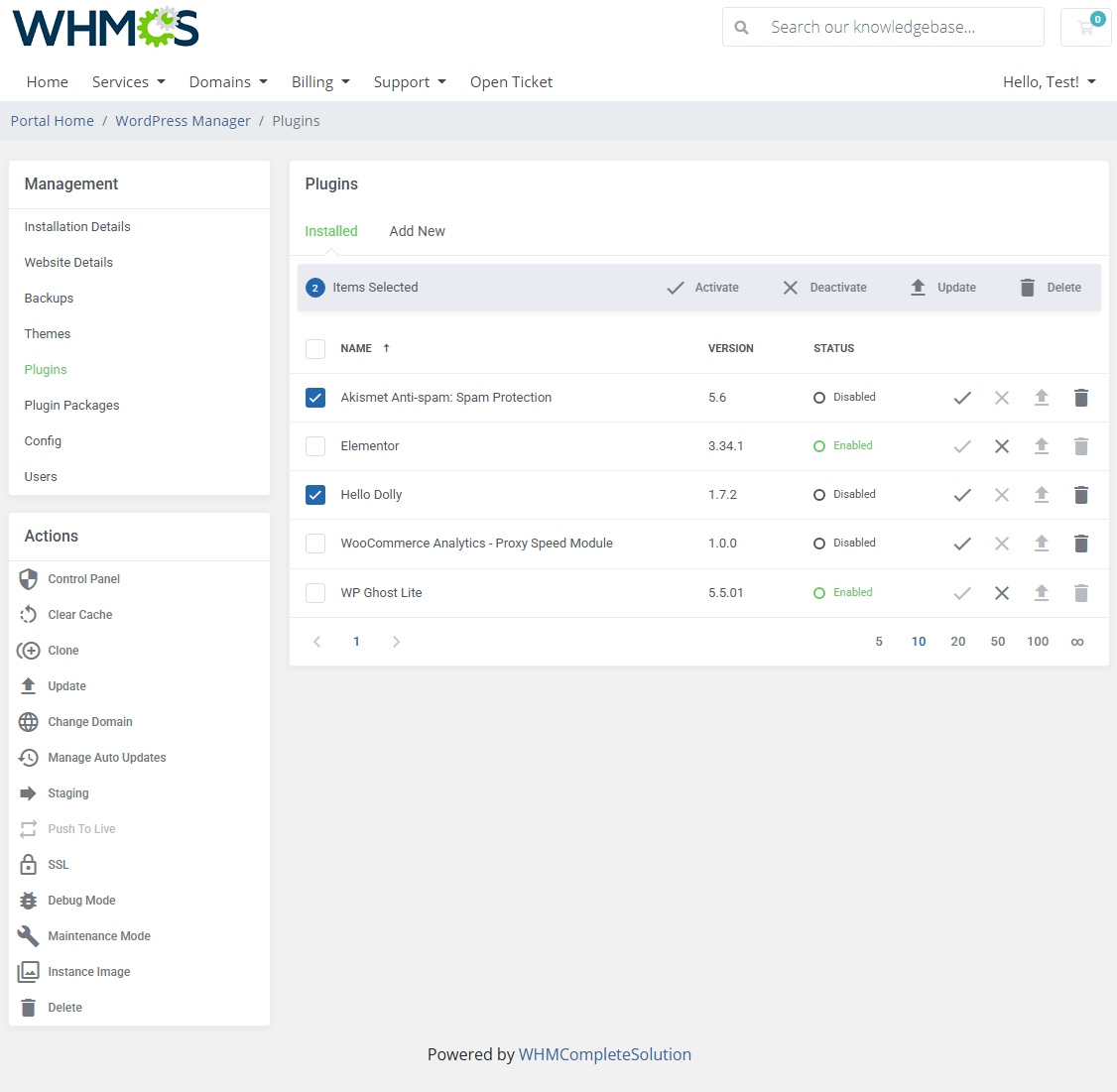Toggle the select-all checkbox in the table header
Viewport: 1117px width, 1092px height.
click(314, 348)
